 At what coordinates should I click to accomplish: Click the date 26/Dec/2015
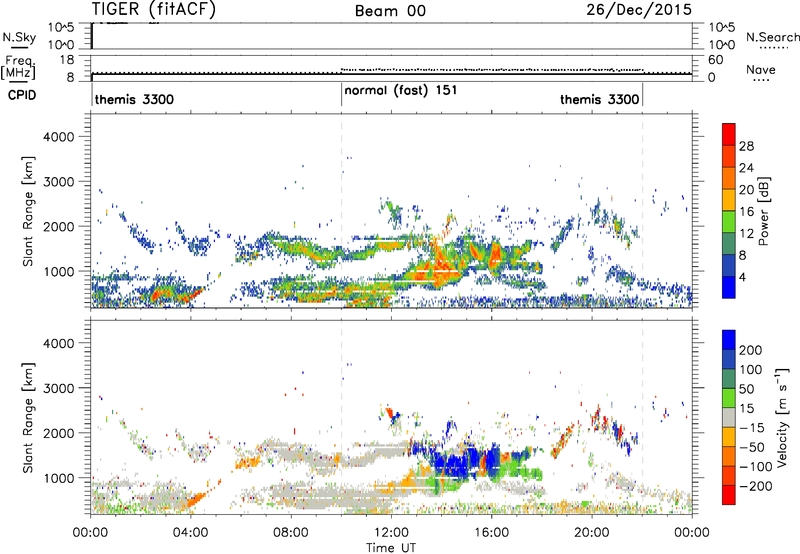[x=639, y=10]
